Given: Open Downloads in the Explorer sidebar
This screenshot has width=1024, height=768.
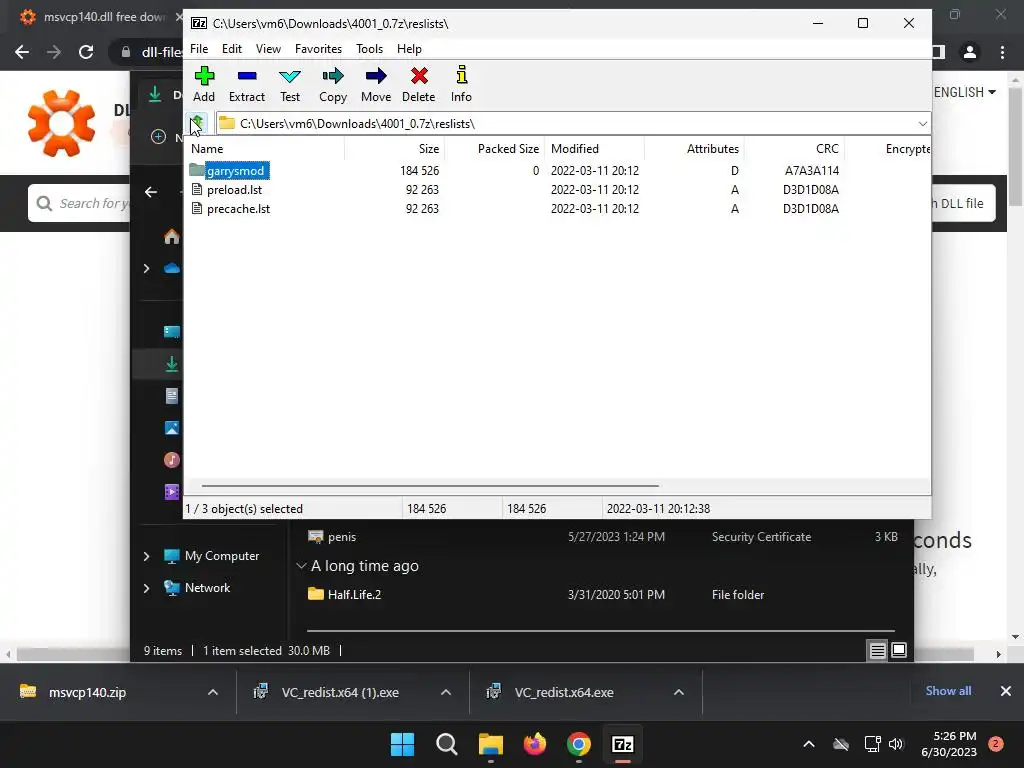Looking at the screenshot, I should tap(172, 364).
